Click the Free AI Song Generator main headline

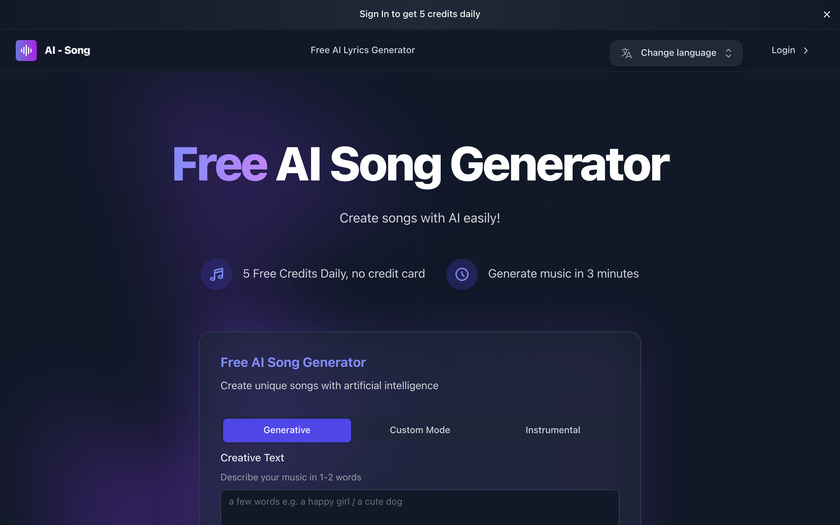point(421,164)
